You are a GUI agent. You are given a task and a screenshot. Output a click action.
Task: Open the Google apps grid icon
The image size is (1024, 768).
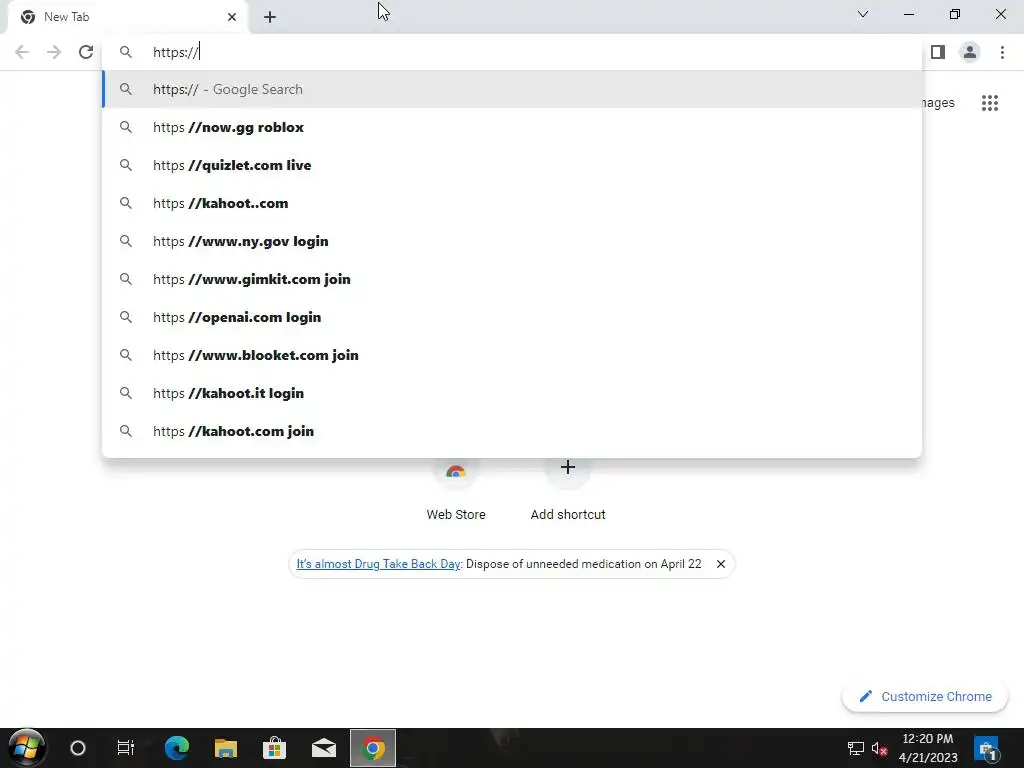pyautogui.click(x=989, y=103)
